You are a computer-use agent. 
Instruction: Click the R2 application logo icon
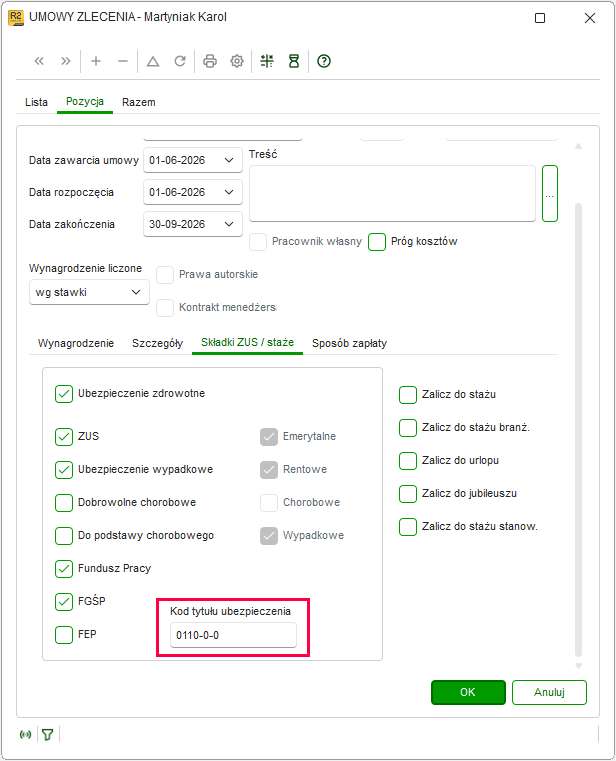pyautogui.click(x=16, y=17)
